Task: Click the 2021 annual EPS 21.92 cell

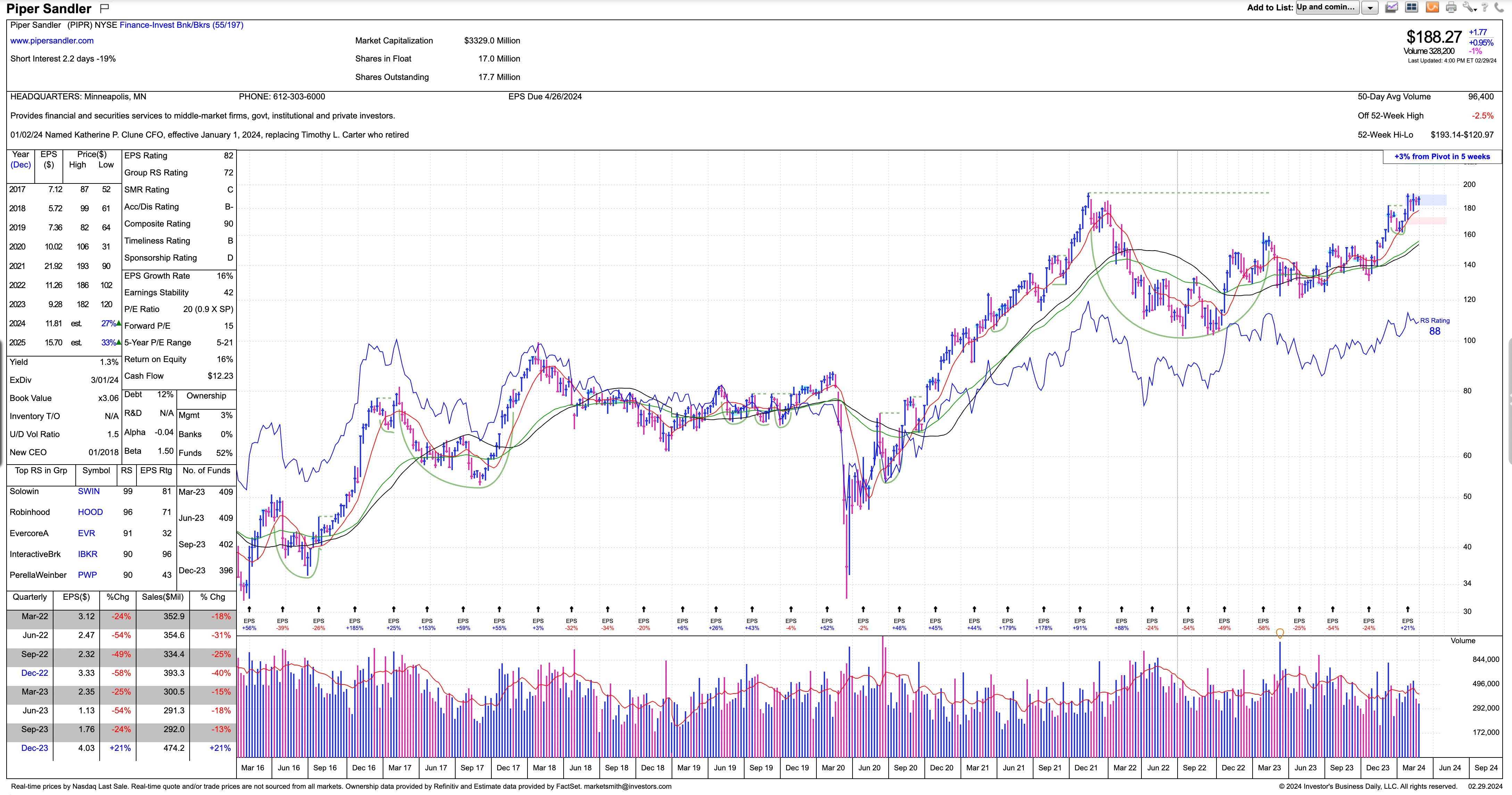Action: (x=53, y=266)
